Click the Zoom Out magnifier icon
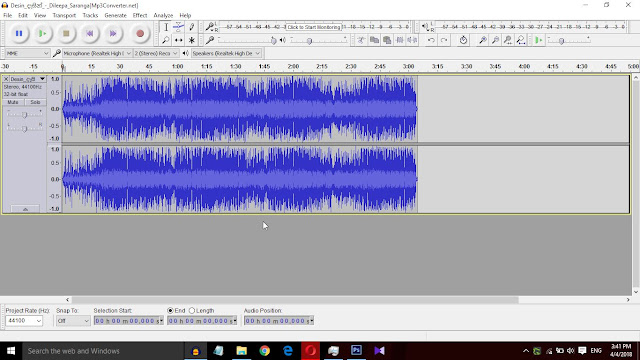Image resolution: width=640 pixels, height=360 pixels. click(x=495, y=40)
